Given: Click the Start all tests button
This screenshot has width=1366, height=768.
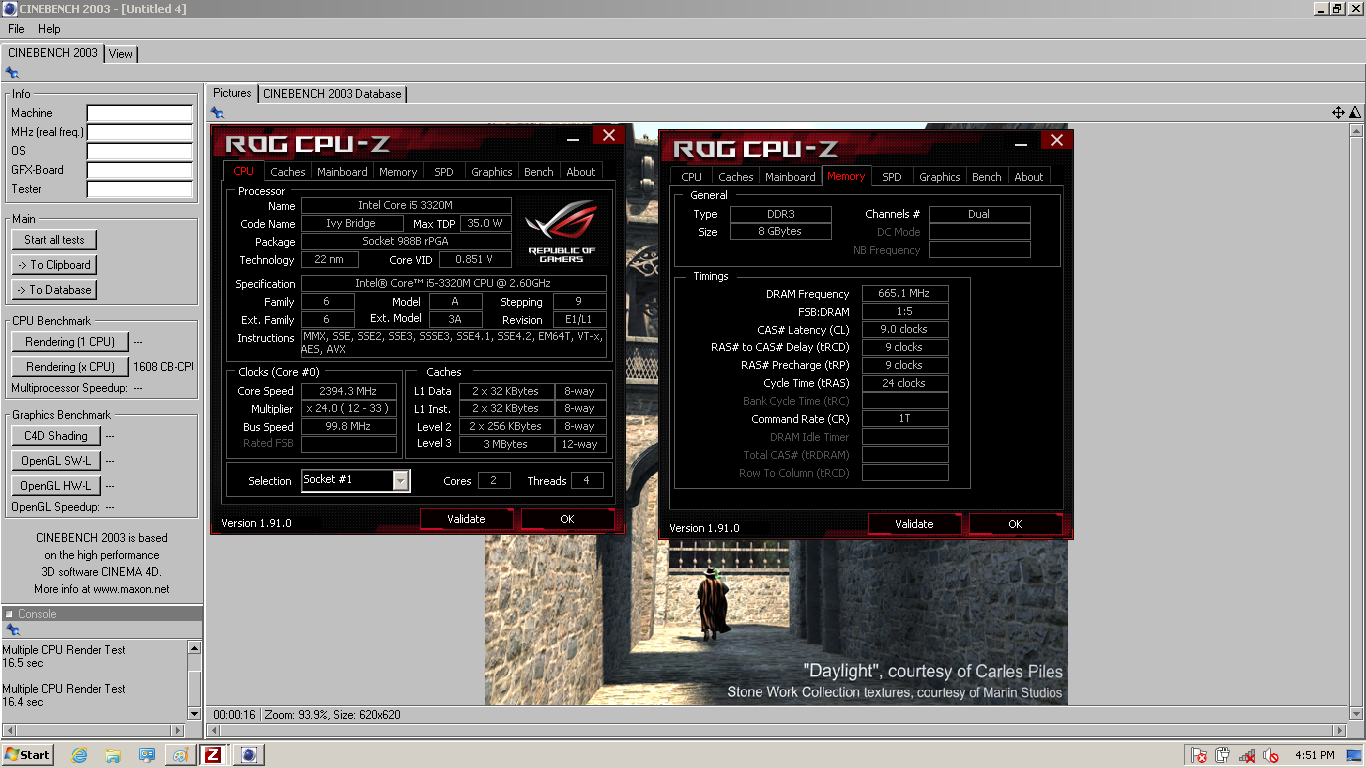Looking at the screenshot, I should pyautogui.click(x=54, y=240).
